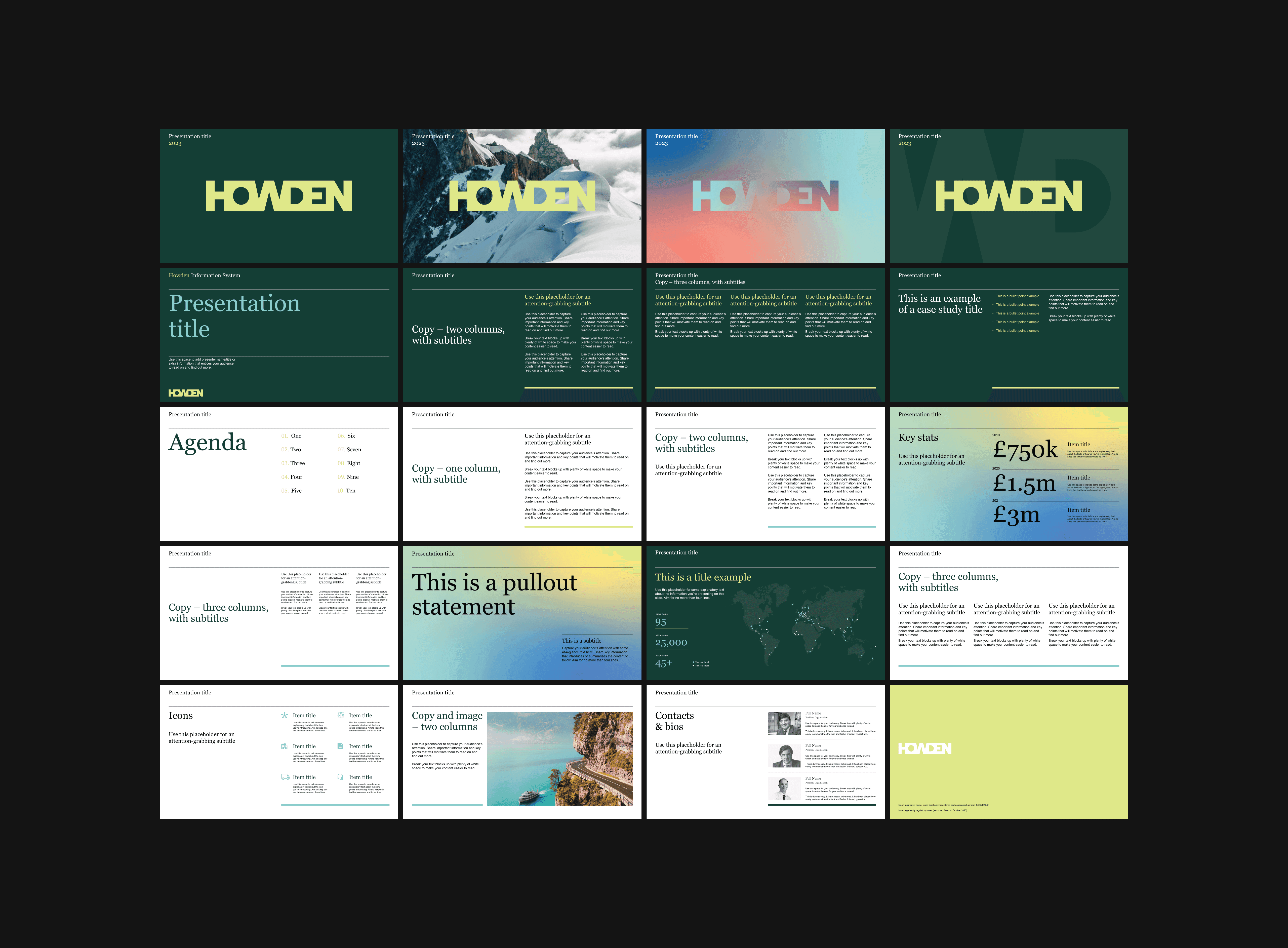The image size is (1288, 948).
Task: Open the plain dark green Howden cover slide
Action: click(279, 196)
